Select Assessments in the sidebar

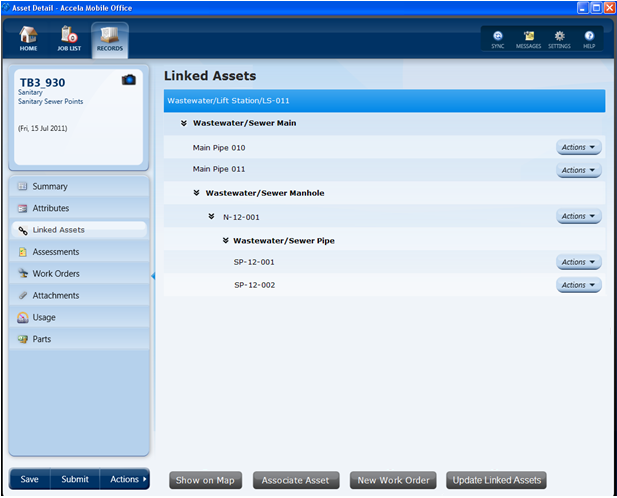point(56,252)
